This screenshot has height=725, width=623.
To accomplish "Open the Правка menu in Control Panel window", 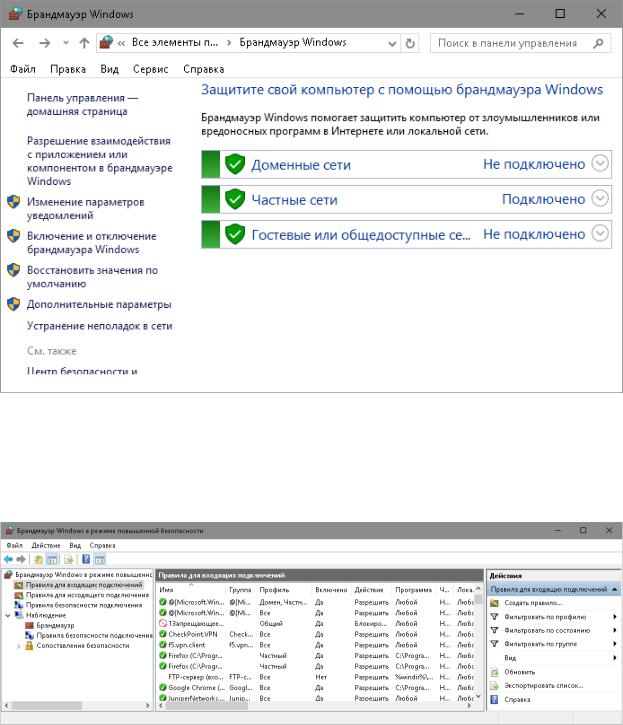I will 68,69.
